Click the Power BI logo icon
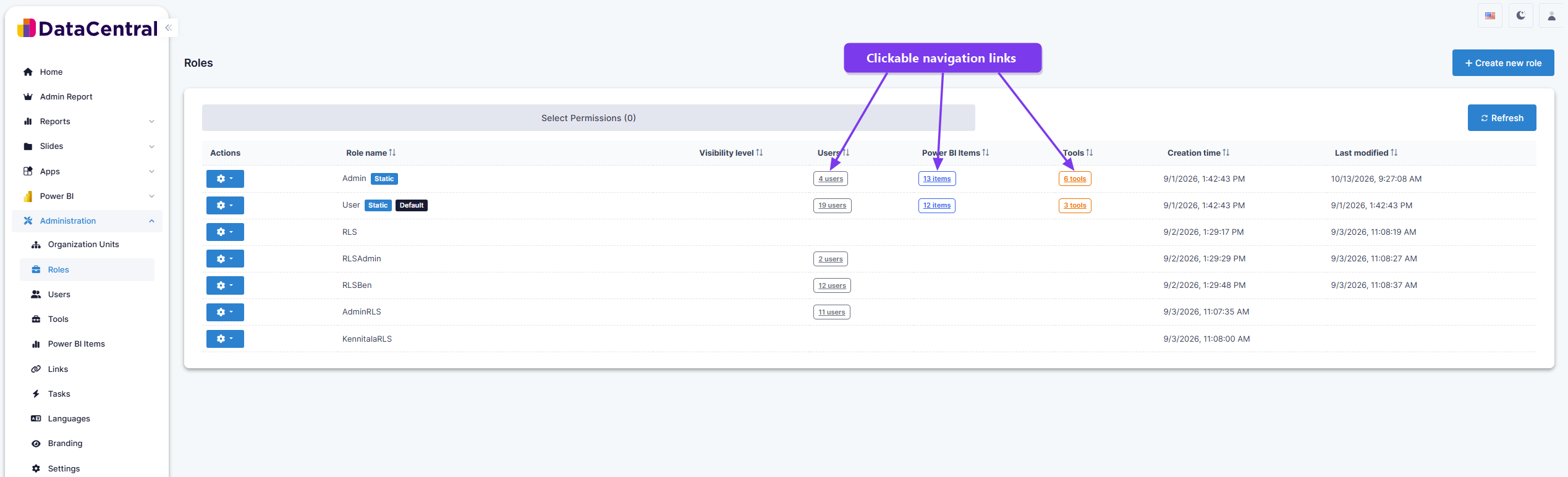 click(x=28, y=196)
